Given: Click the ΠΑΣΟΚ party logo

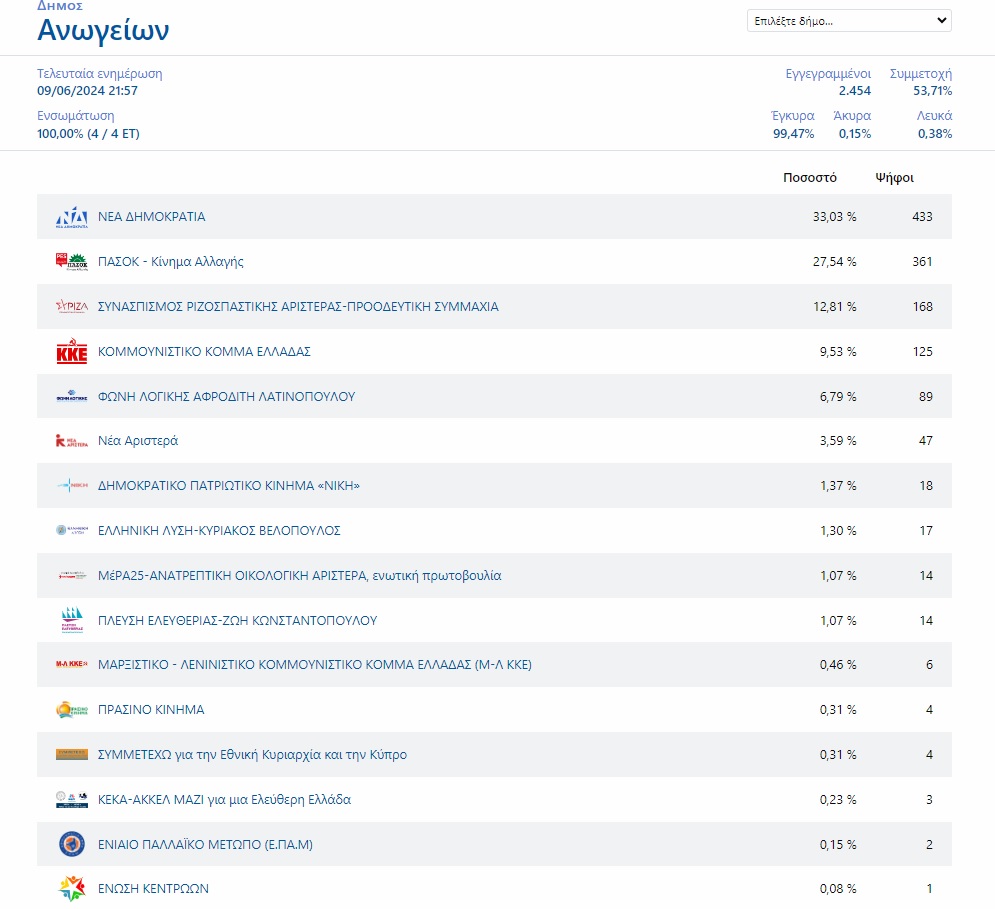Looking at the screenshot, I should [x=72, y=262].
